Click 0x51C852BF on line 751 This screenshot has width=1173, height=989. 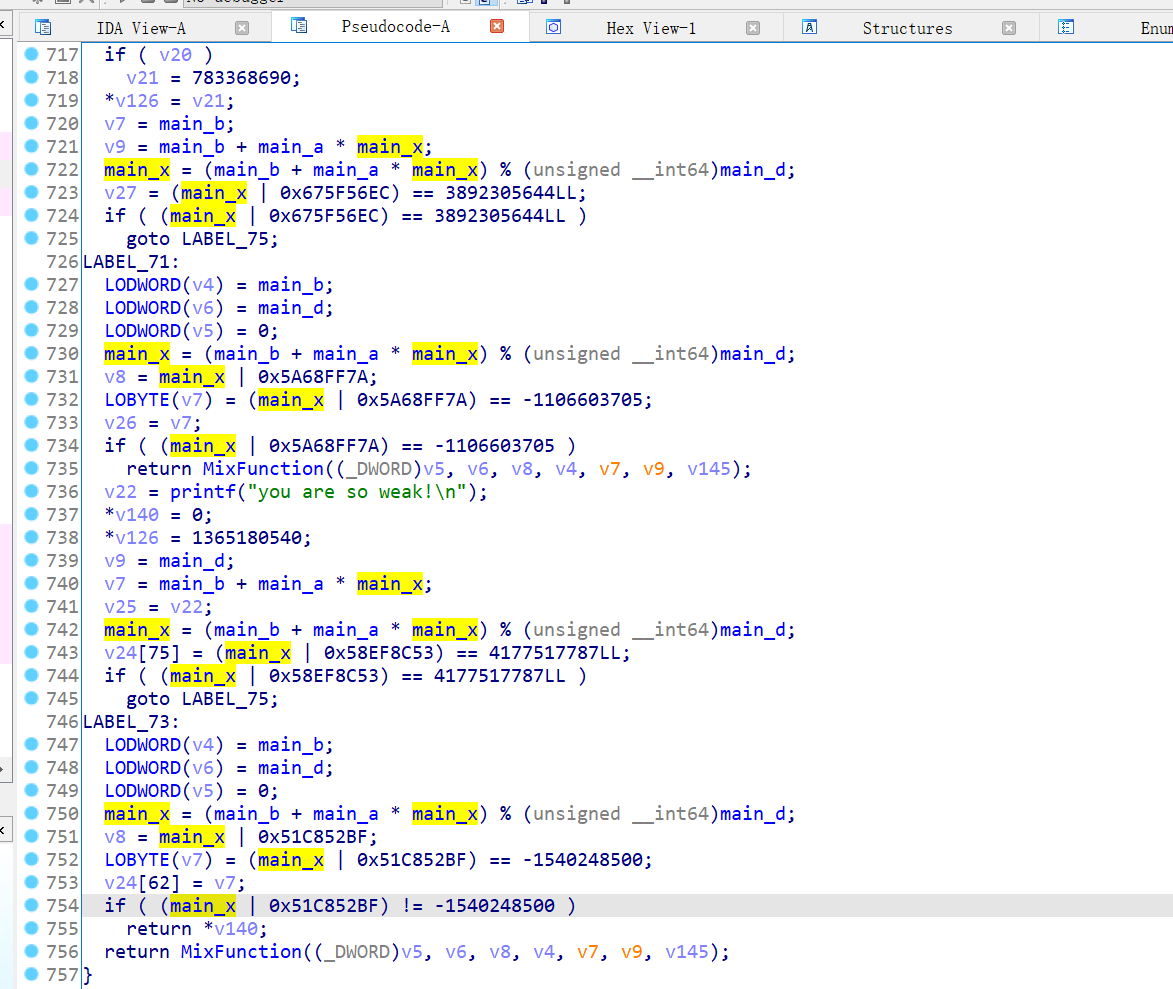pyautogui.click(x=312, y=836)
